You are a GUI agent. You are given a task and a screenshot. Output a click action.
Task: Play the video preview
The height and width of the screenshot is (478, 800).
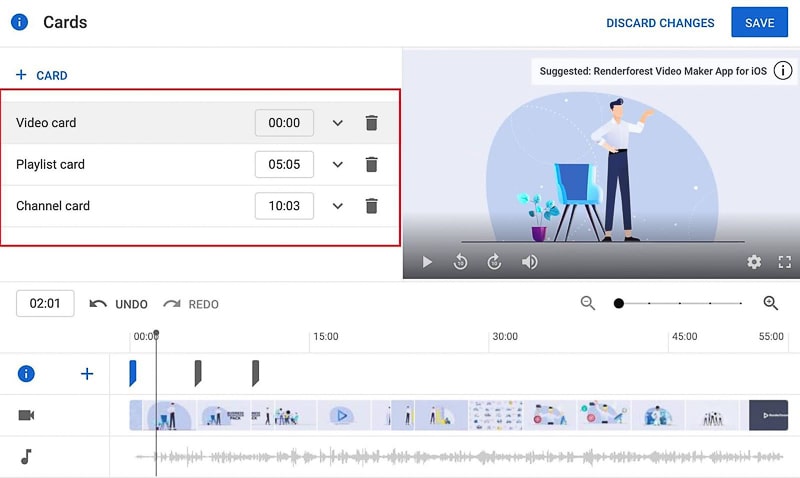pos(428,262)
